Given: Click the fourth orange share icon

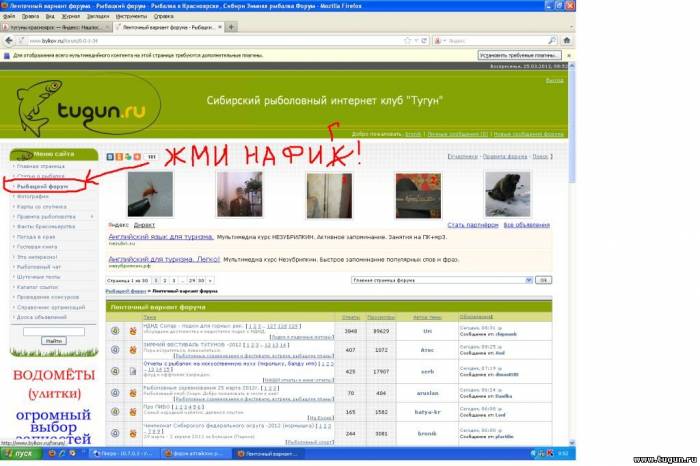Looking at the screenshot, I should [x=137, y=157].
